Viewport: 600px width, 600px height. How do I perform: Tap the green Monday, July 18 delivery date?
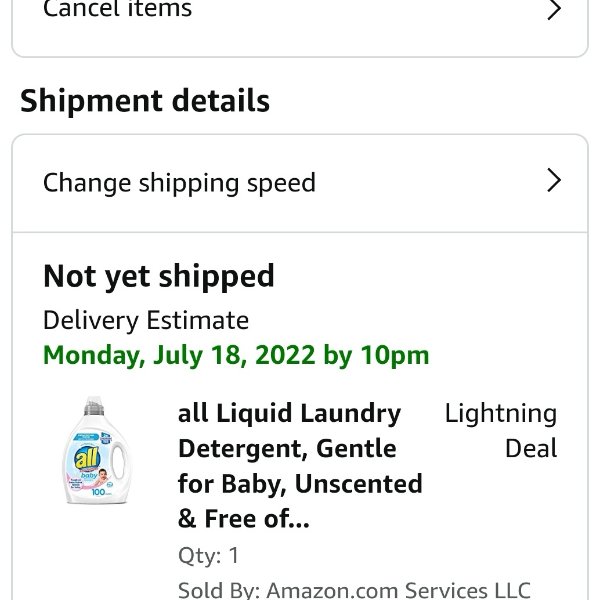tap(236, 355)
